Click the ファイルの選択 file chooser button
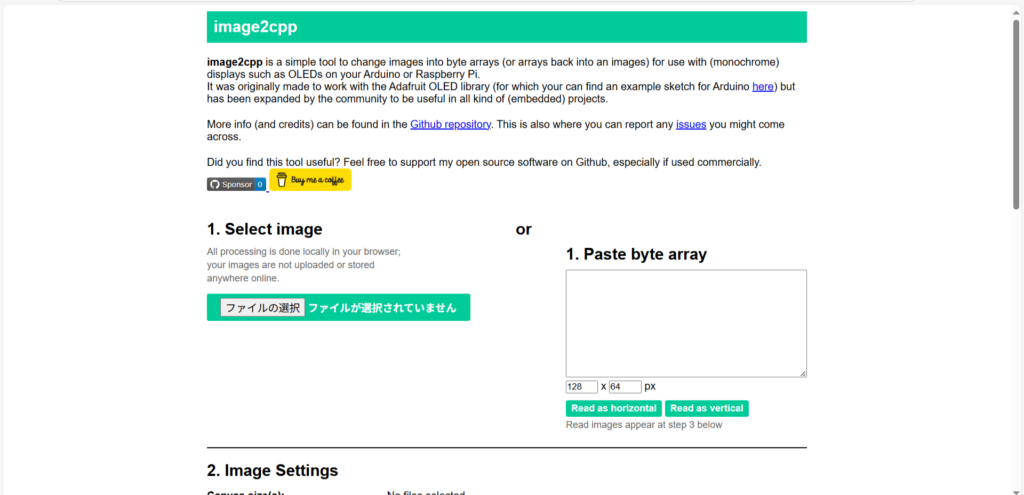1024x495 pixels. (263, 308)
